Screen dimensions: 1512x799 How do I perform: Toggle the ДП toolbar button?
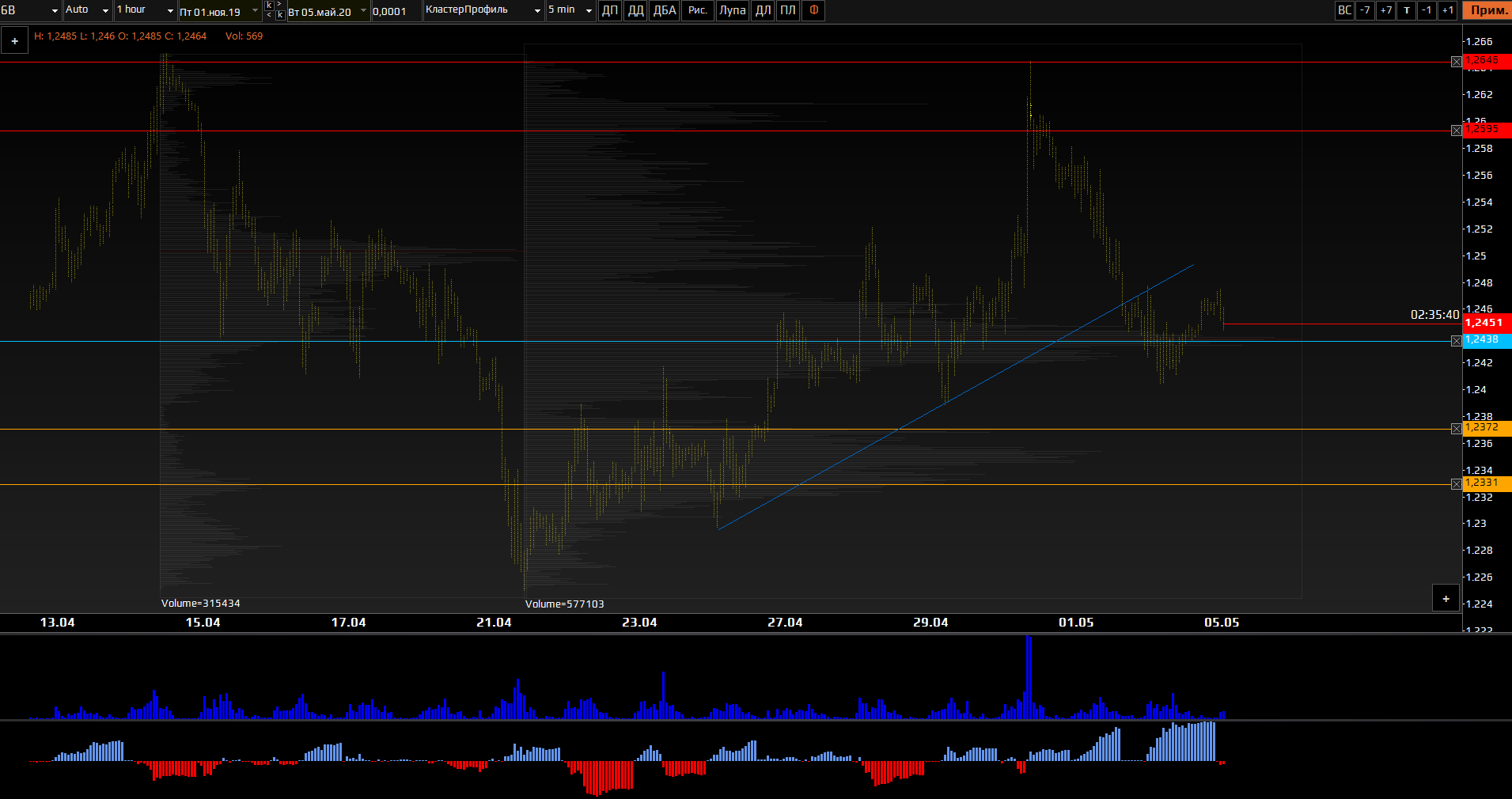tap(610, 10)
